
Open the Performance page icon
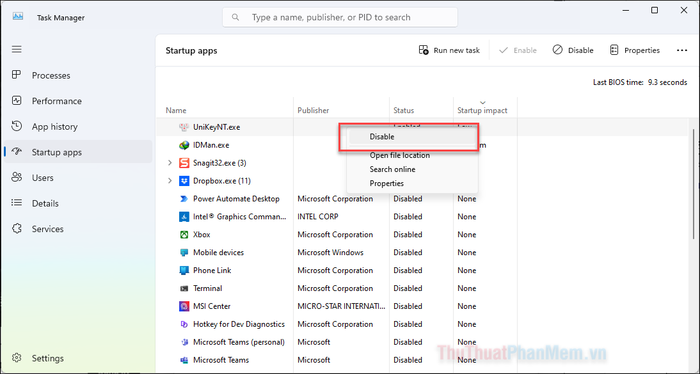coord(17,100)
